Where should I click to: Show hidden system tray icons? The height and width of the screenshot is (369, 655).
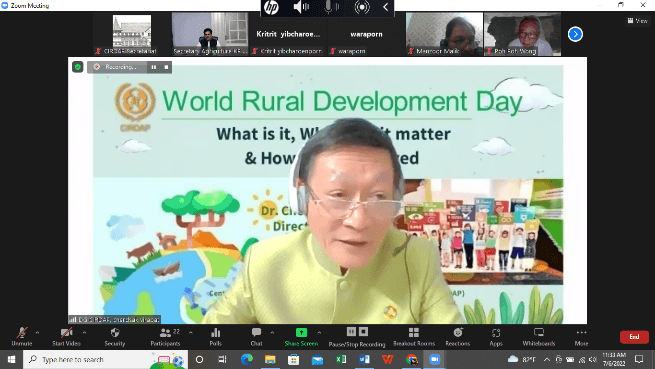pos(546,359)
